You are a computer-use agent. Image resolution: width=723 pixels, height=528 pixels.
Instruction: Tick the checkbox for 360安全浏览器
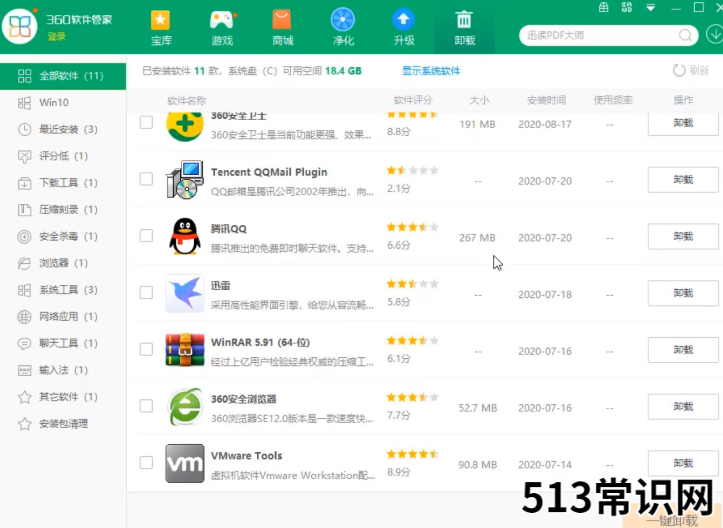(146, 406)
